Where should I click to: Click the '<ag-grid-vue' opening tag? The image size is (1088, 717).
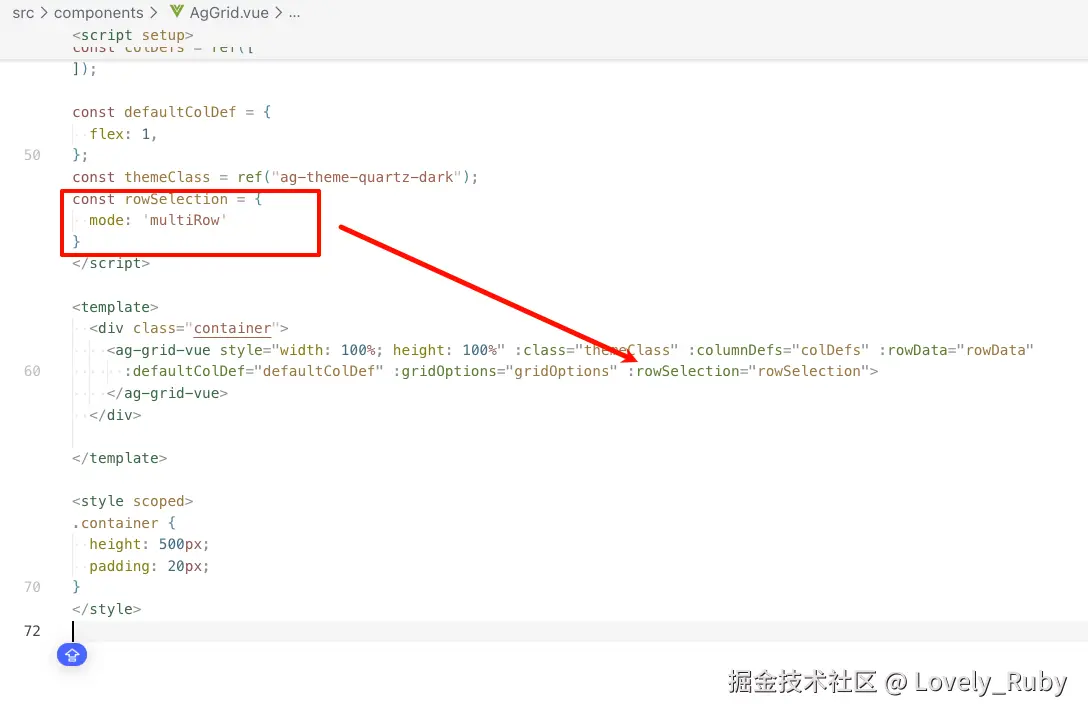[158, 350]
